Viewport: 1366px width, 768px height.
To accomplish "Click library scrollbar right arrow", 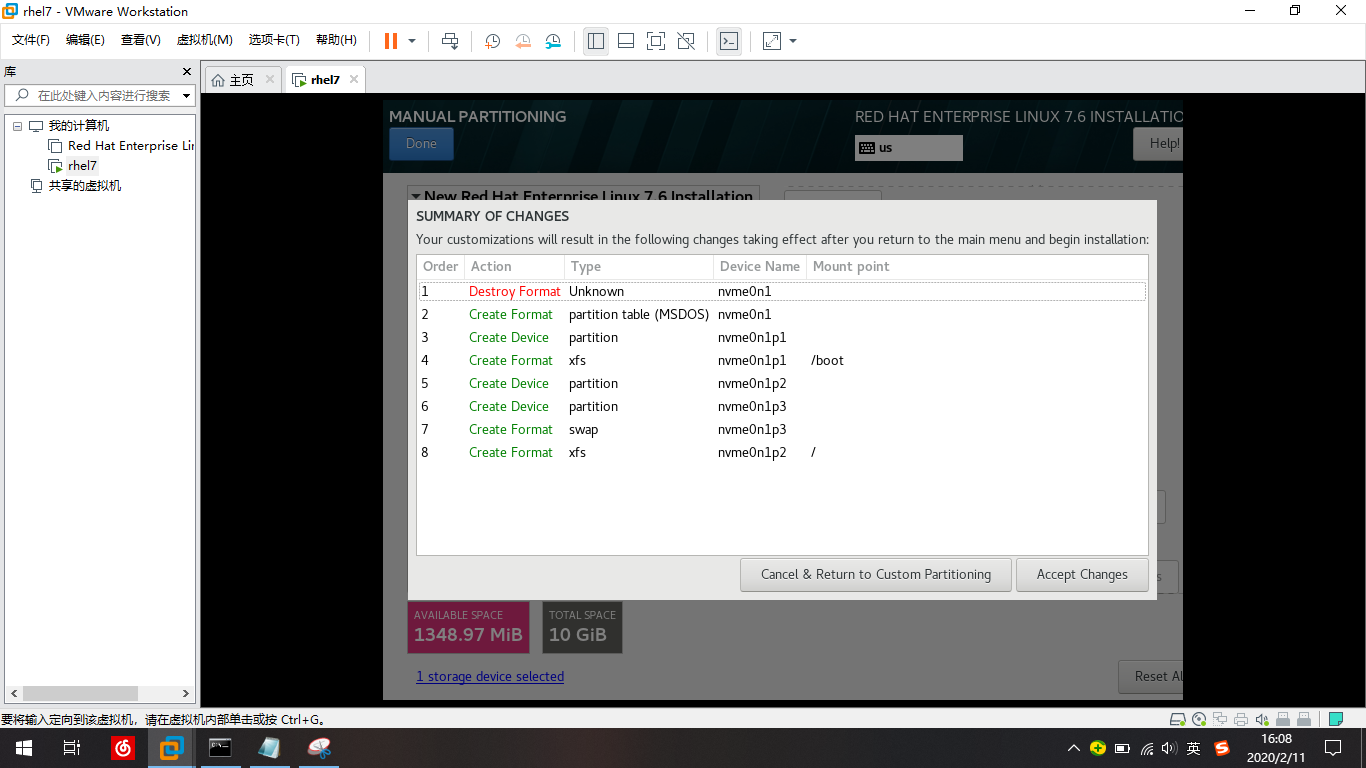I will point(186,693).
